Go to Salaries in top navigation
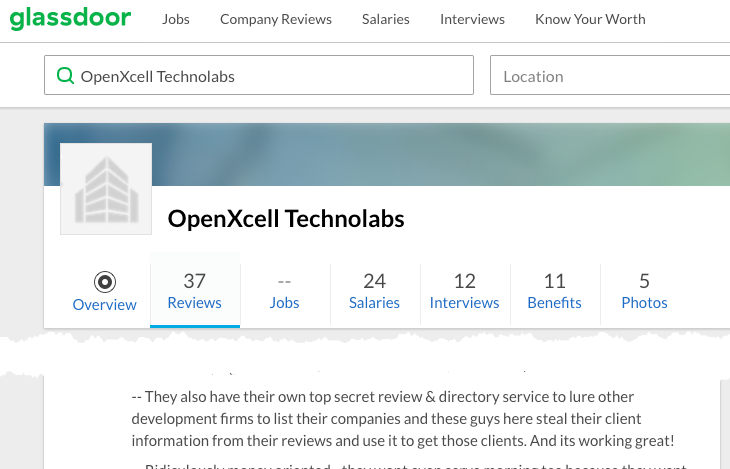Viewport: 730px width, 469px height. click(386, 19)
